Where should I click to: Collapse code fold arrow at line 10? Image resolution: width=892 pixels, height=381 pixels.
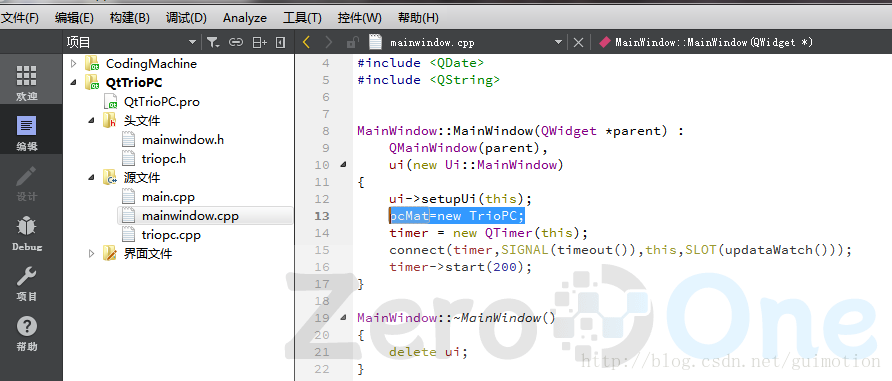[x=342, y=165]
